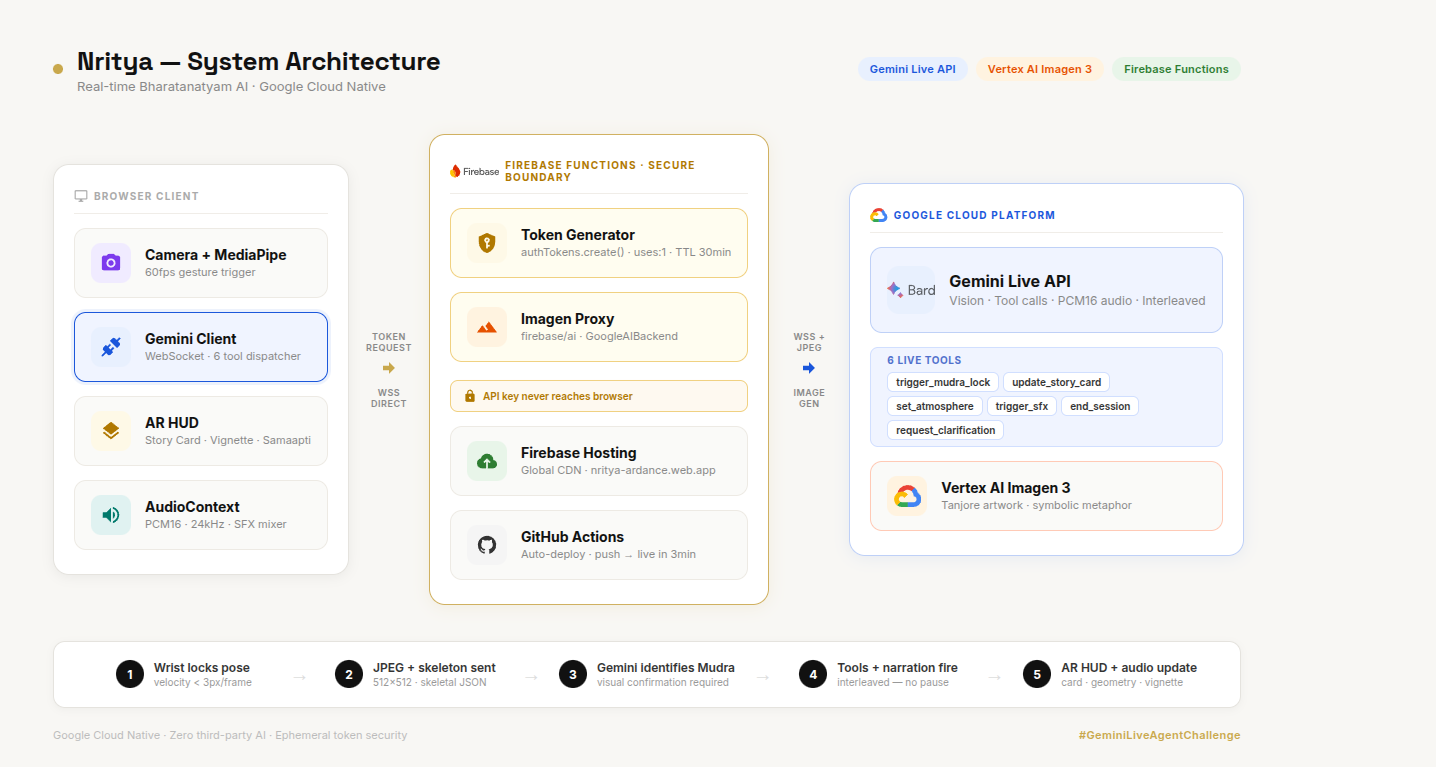
Task: Click the Vertex AI Imagen 3 card title
Action: click(x=1006, y=488)
